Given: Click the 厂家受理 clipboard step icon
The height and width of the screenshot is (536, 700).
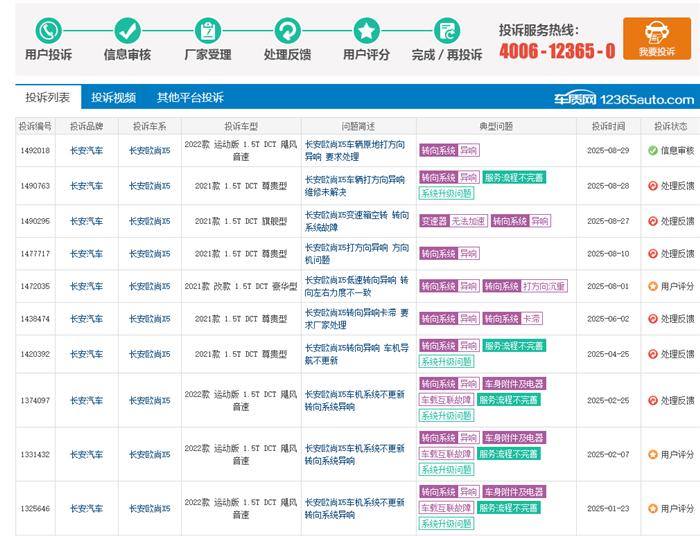Looking at the screenshot, I should [208, 30].
